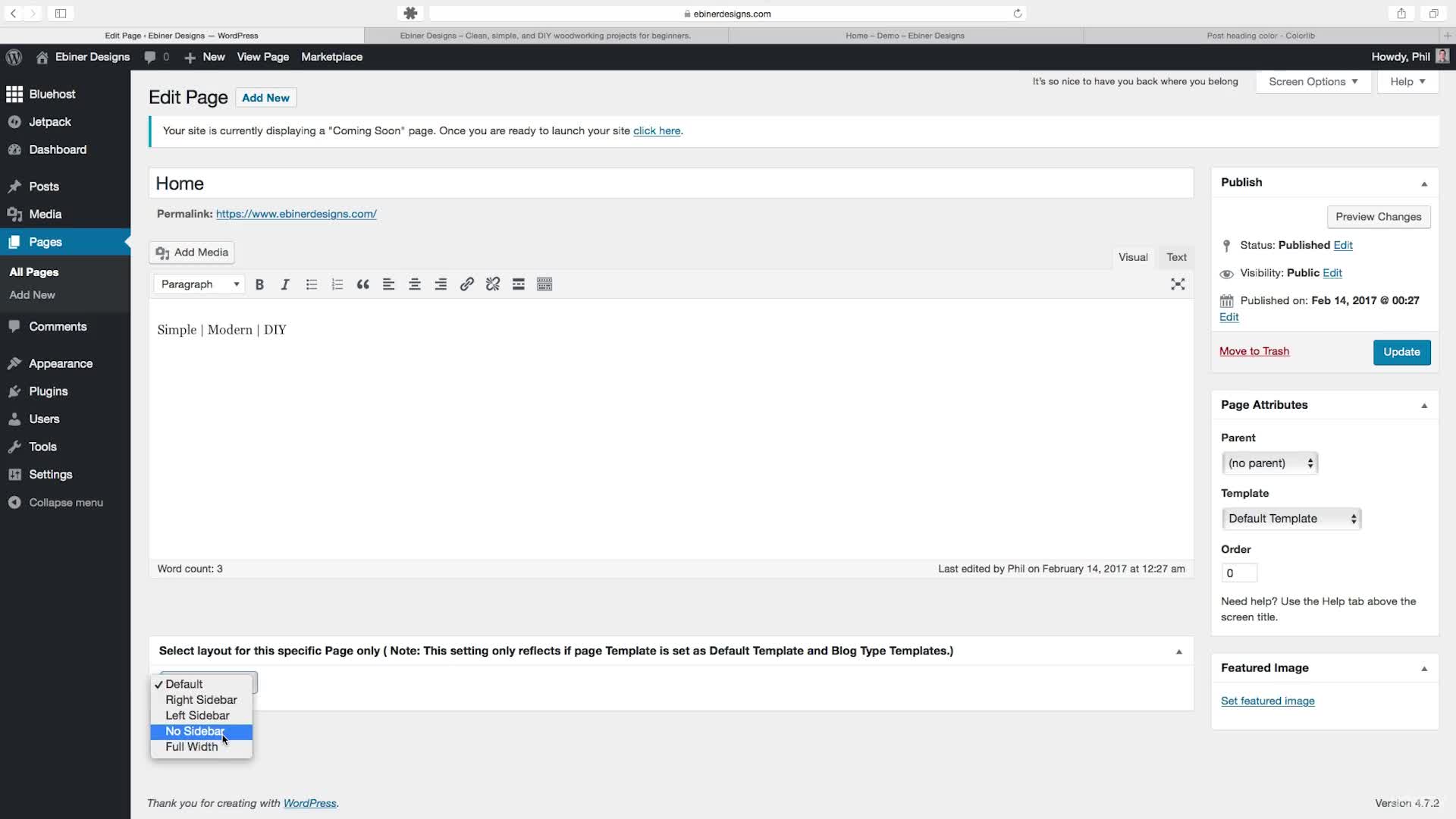Click the Order number field
Screen dimensions: 1456x819
click(1239, 573)
